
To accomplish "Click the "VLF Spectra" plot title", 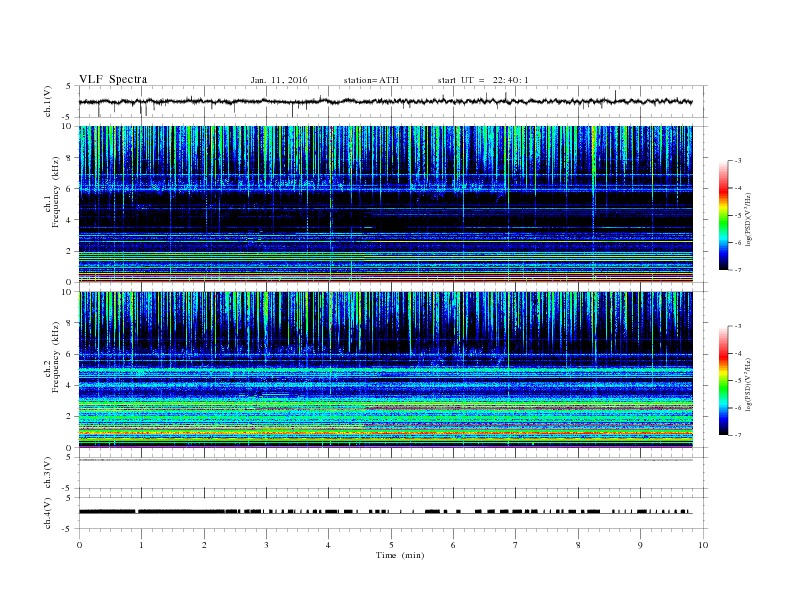I will tap(113, 79).
